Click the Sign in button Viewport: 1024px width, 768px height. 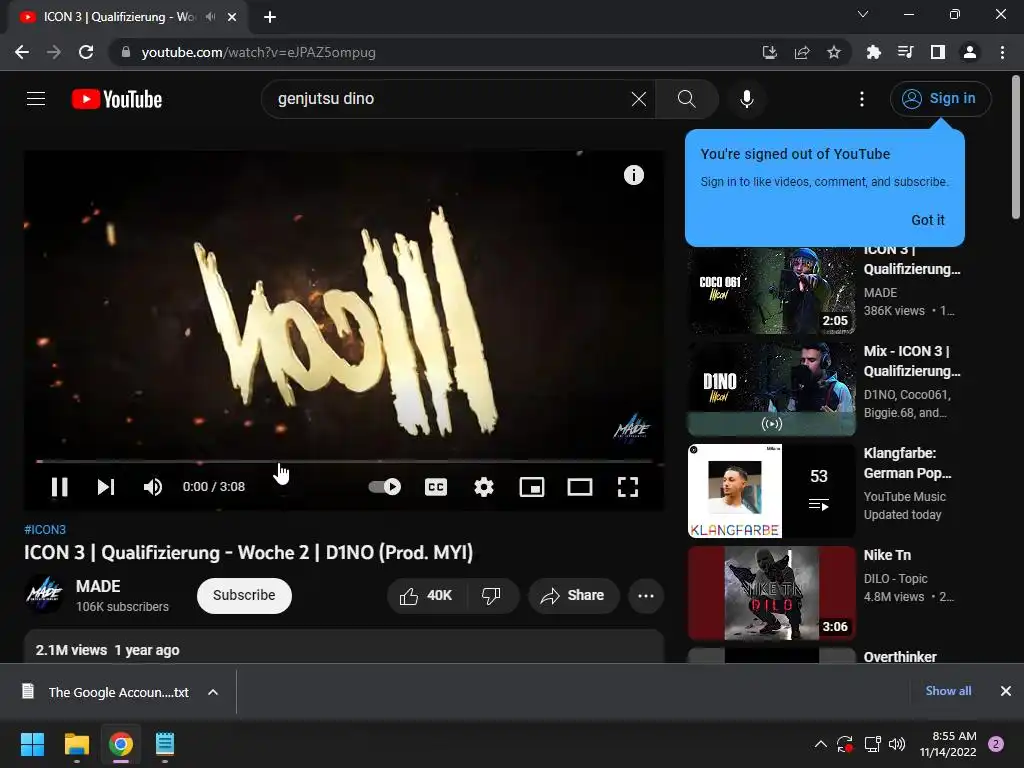(x=940, y=99)
